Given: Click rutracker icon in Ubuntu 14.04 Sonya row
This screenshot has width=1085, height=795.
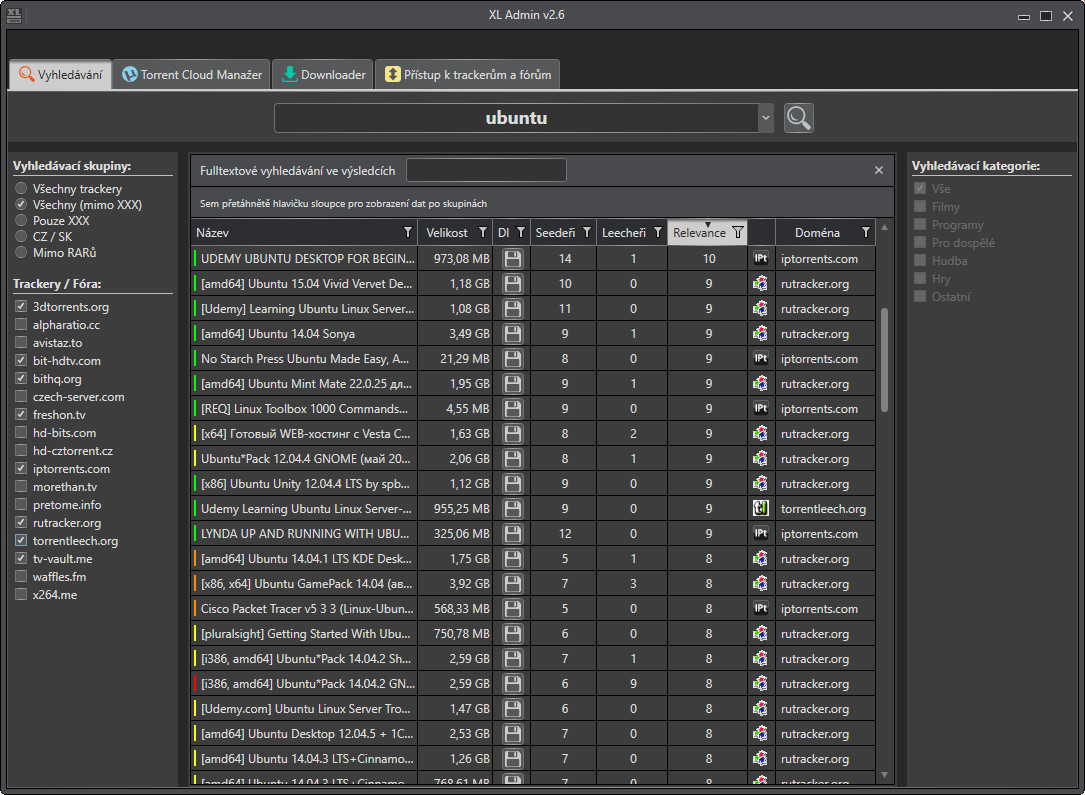Looking at the screenshot, I should pyautogui.click(x=760, y=333).
